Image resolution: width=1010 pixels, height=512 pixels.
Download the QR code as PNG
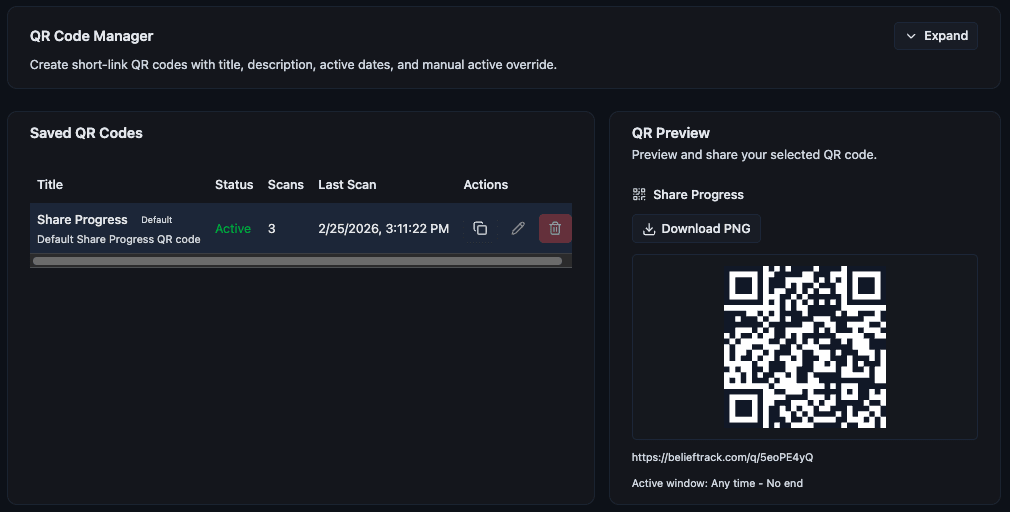pyautogui.click(x=696, y=229)
